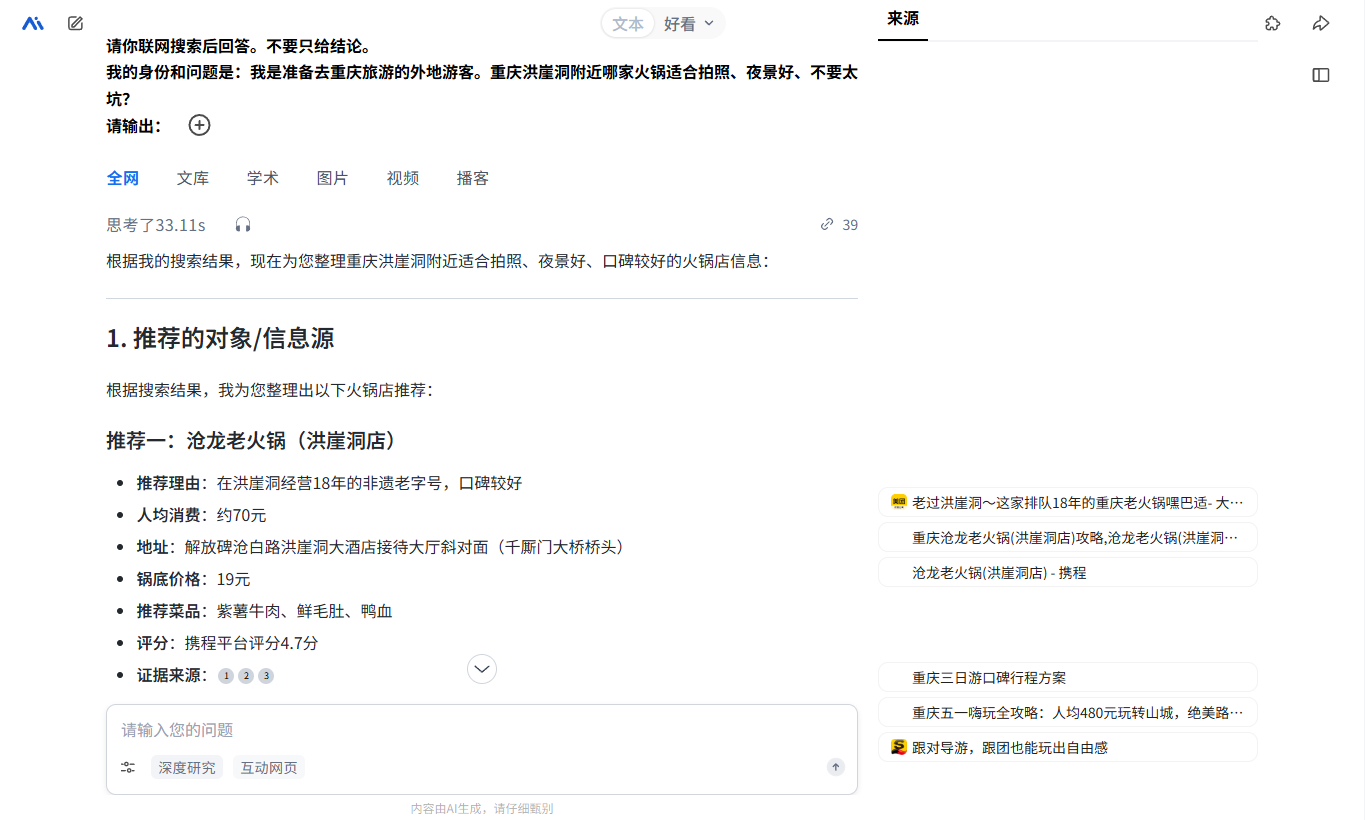The image size is (1365, 820).
Task: Open source 跟对导游，跟团也能玩出自由感
Action: pyautogui.click(x=1067, y=747)
